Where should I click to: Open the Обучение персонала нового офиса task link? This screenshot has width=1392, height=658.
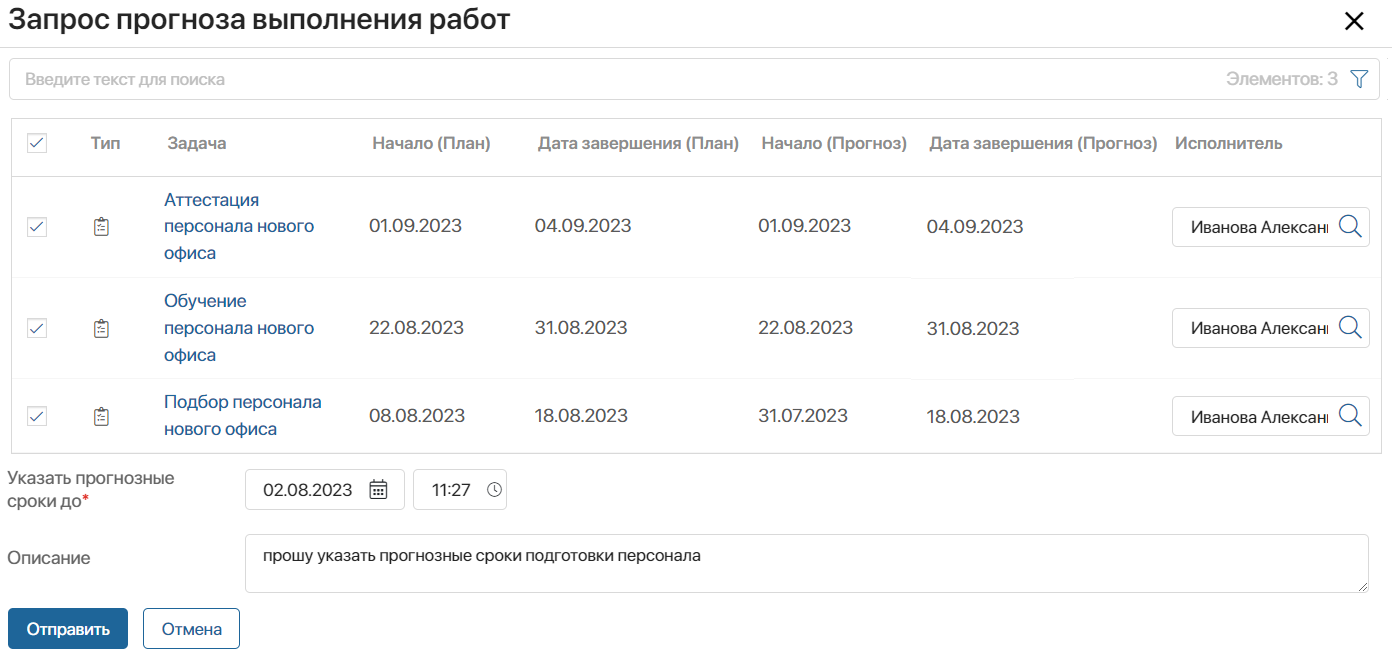pos(239,328)
